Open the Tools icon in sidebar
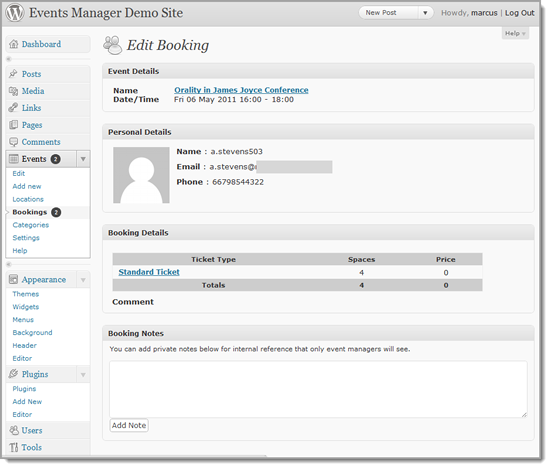Viewport: 546px width, 464px height. 14,447
